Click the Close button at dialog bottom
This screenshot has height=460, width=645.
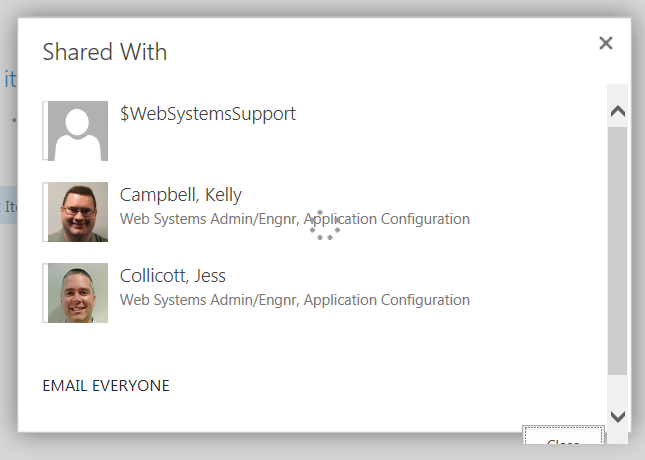point(563,435)
